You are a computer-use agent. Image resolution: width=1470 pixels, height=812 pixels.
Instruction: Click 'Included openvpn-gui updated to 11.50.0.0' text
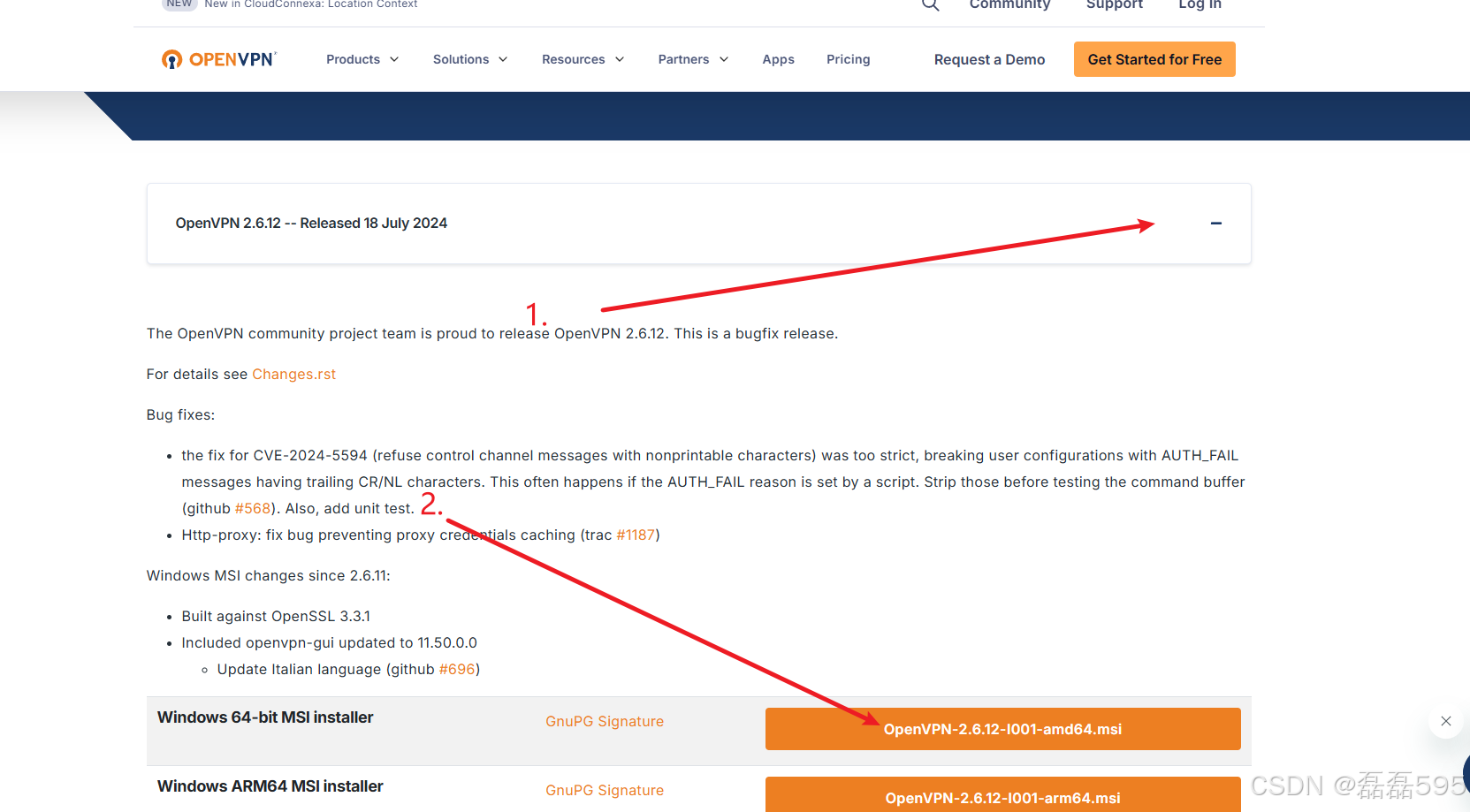point(330,643)
